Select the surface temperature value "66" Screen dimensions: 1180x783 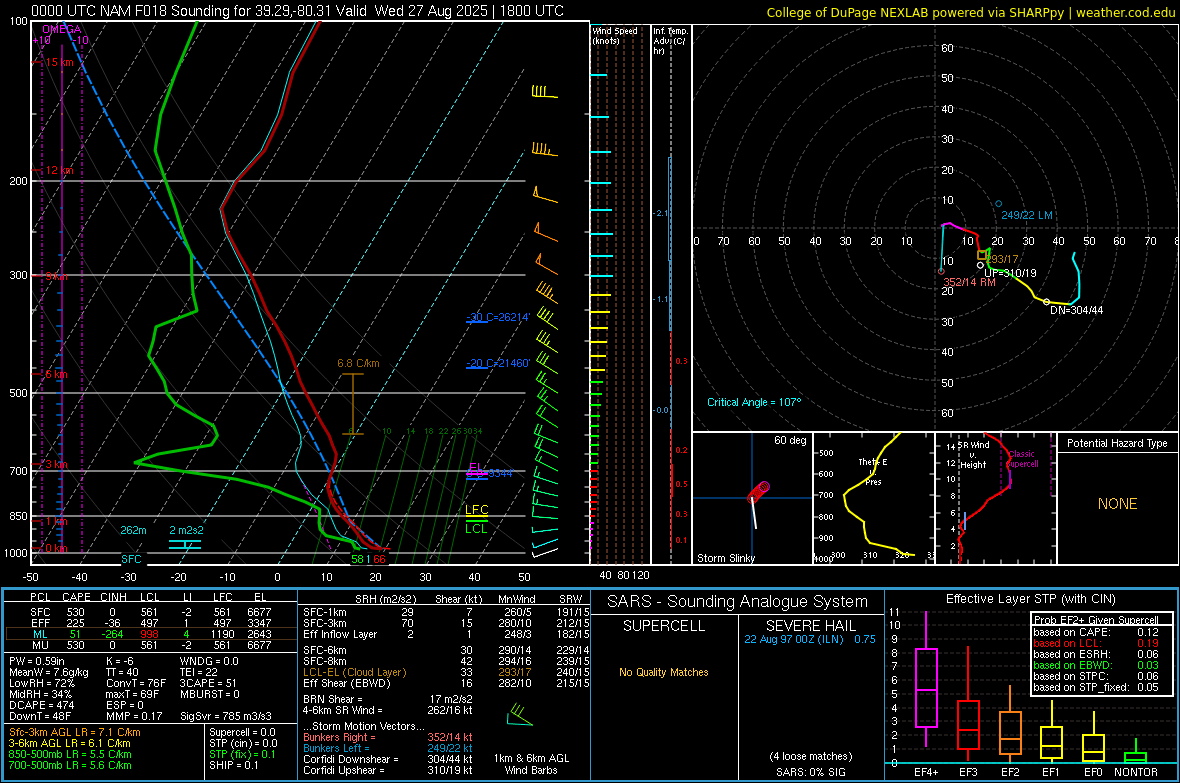click(x=379, y=559)
